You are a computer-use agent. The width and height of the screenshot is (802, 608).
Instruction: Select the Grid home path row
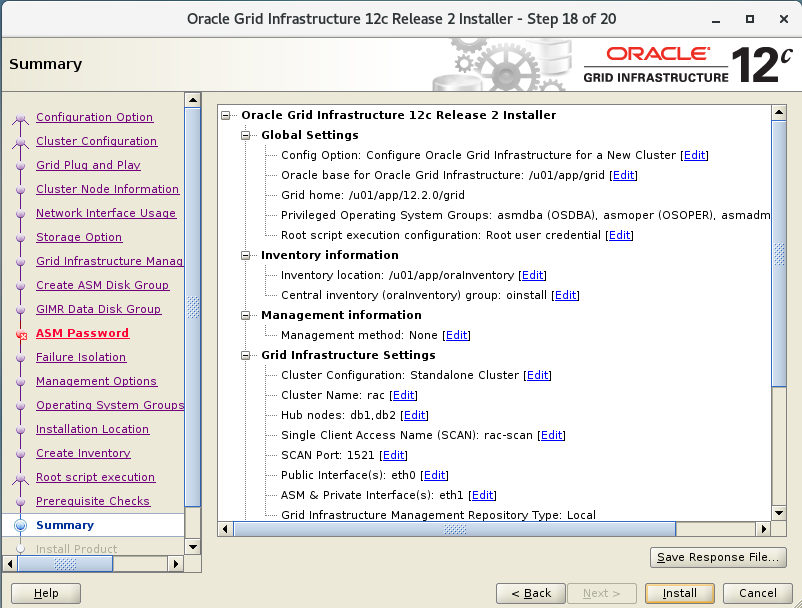(x=373, y=195)
